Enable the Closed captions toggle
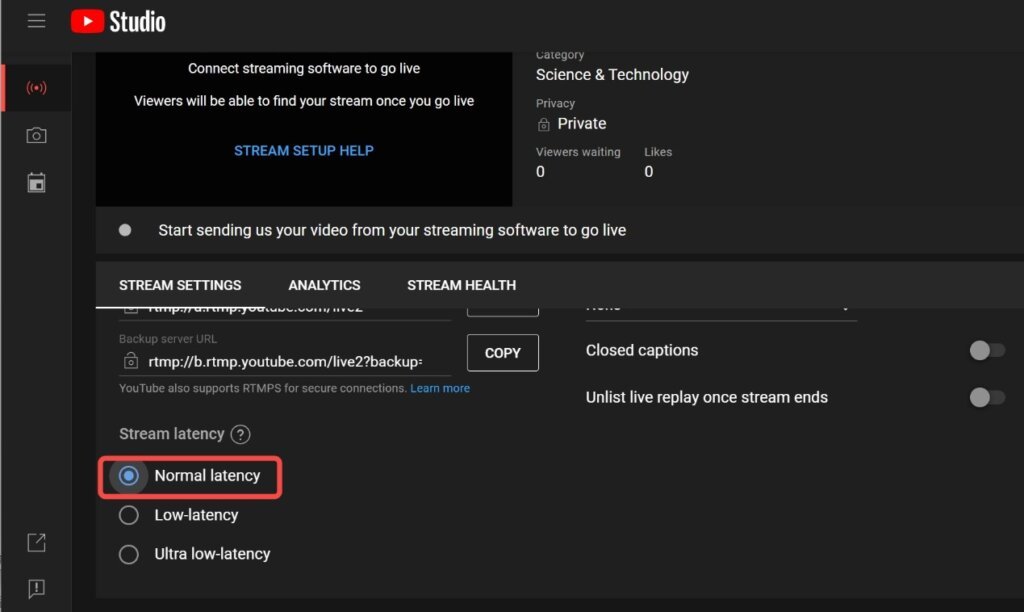The height and width of the screenshot is (612, 1024). (x=986, y=350)
